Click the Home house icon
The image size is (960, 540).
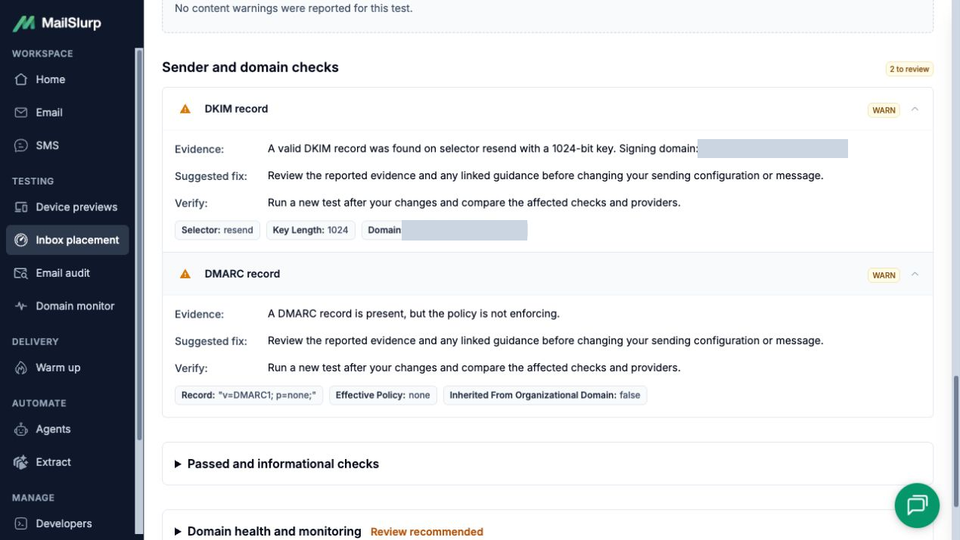(21, 80)
